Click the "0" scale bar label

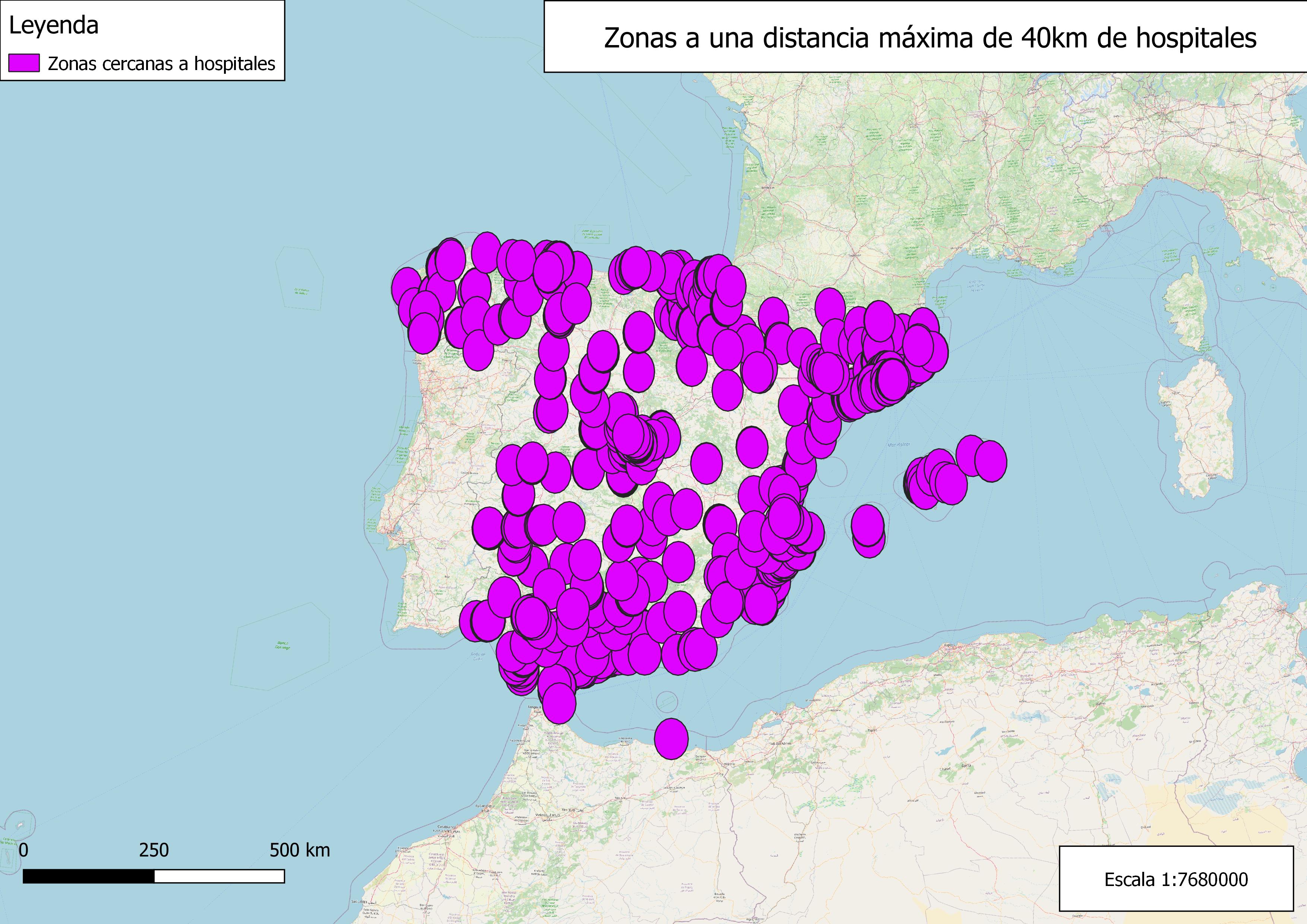(23, 850)
